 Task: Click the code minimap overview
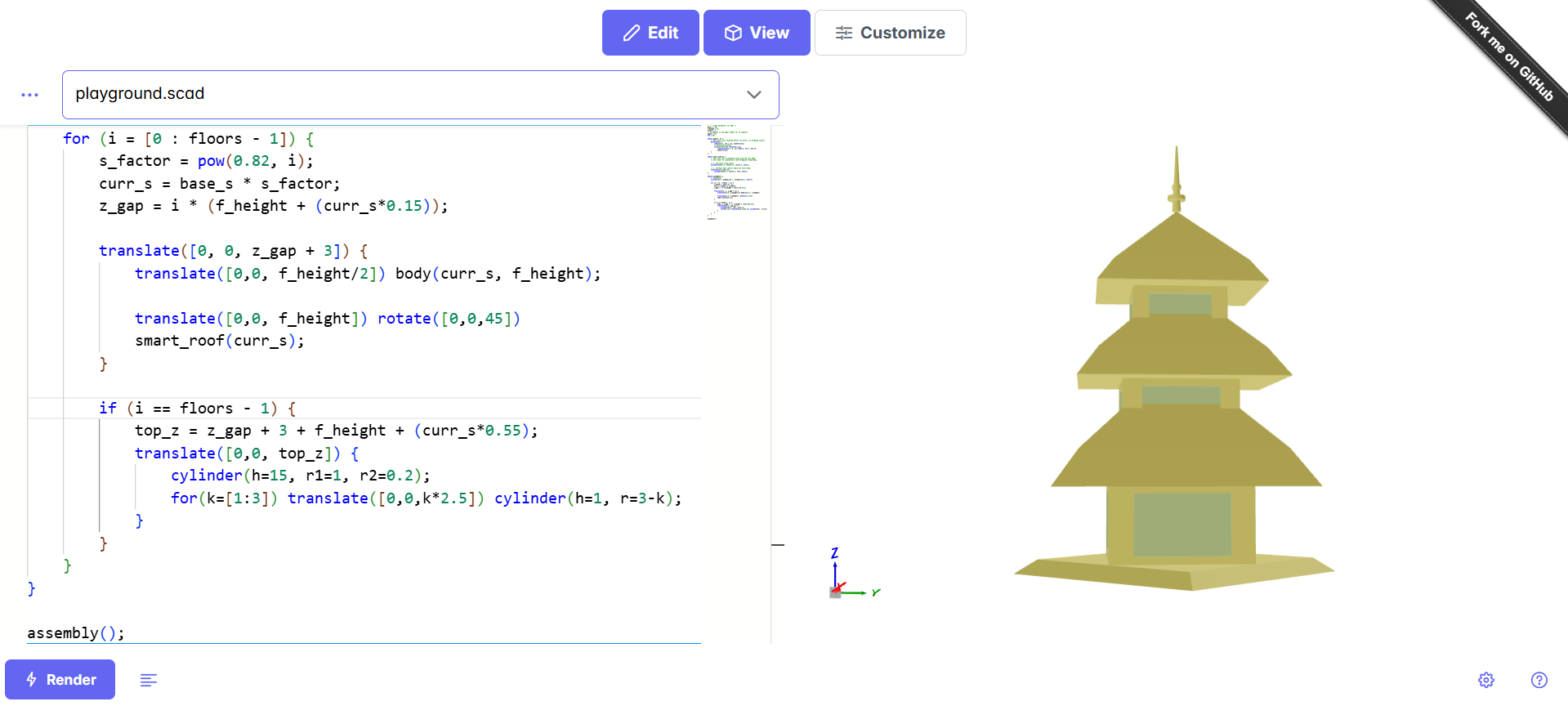click(736, 172)
